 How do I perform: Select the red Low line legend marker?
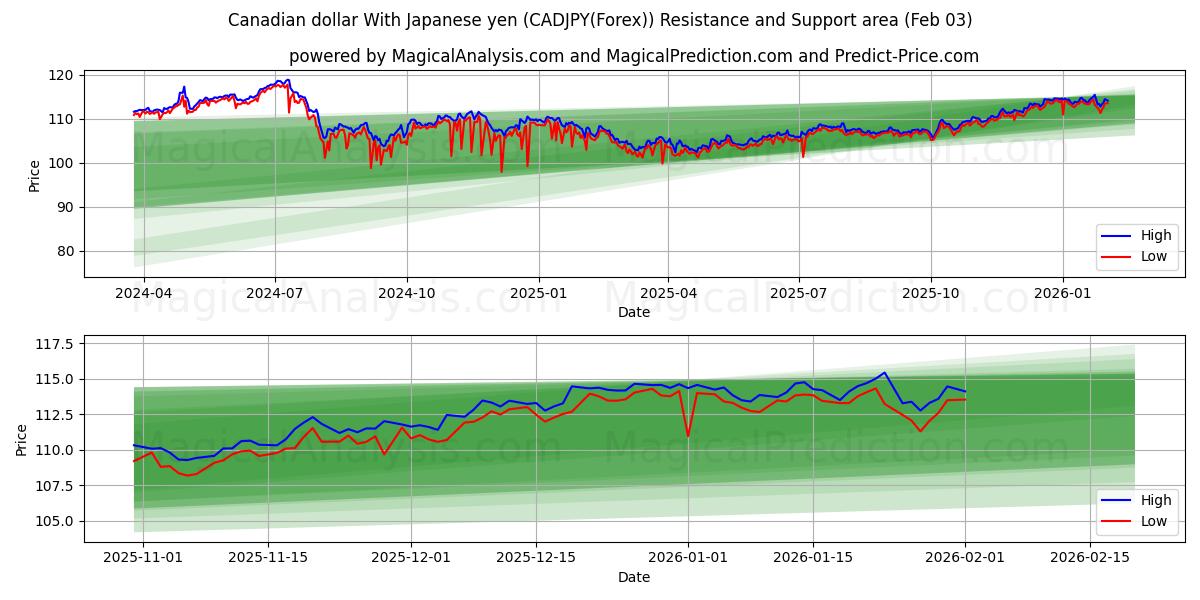point(1117,256)
